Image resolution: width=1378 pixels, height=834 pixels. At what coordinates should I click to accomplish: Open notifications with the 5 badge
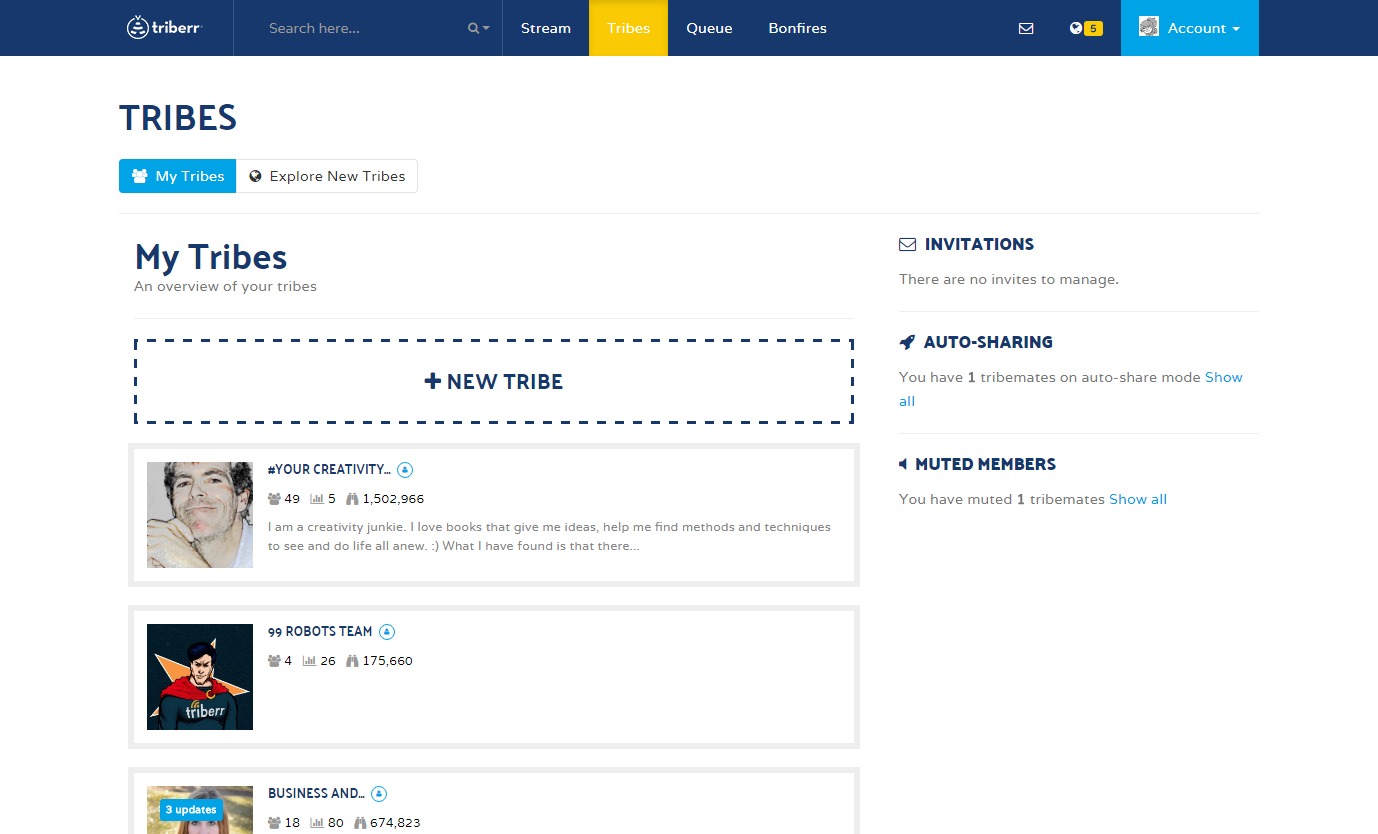[1085, 28]
